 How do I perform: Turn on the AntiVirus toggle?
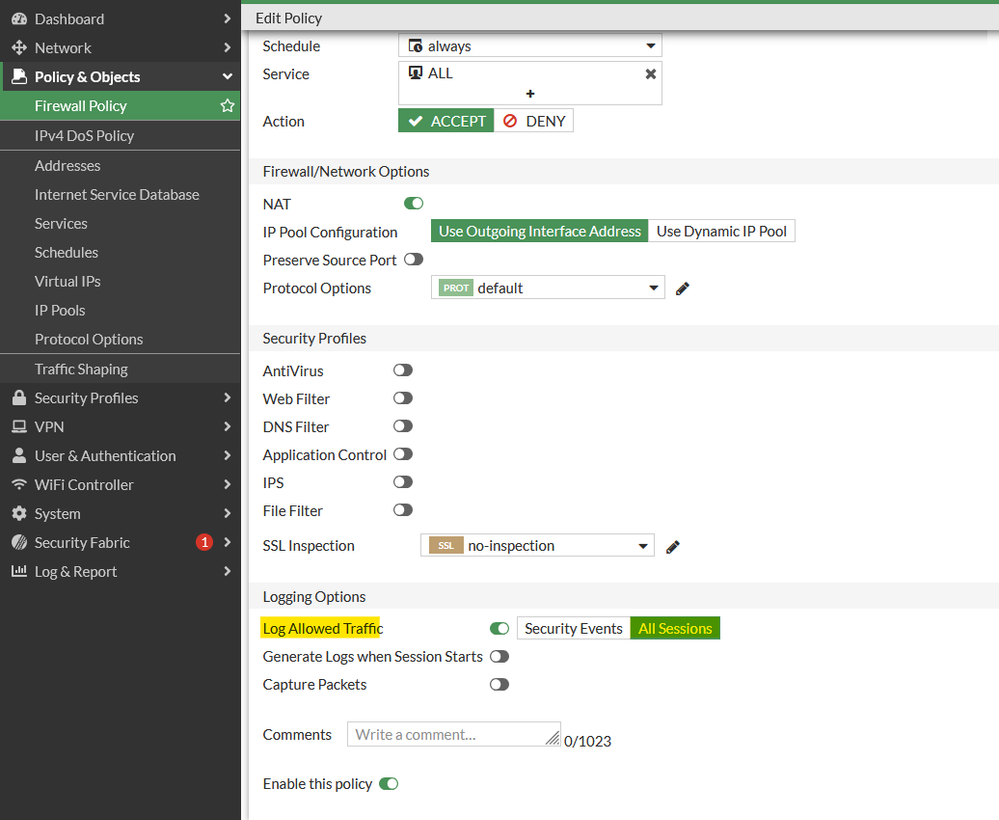[x=403, y=370]
